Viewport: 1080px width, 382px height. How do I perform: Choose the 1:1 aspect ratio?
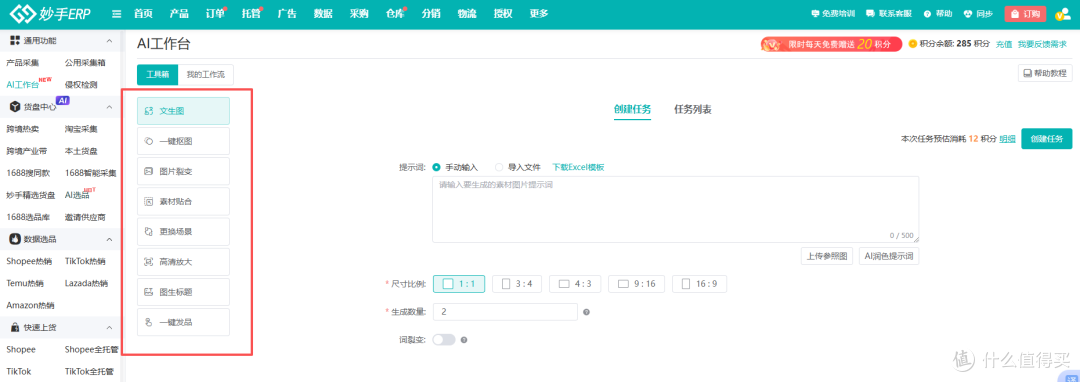tap(459, 284)
